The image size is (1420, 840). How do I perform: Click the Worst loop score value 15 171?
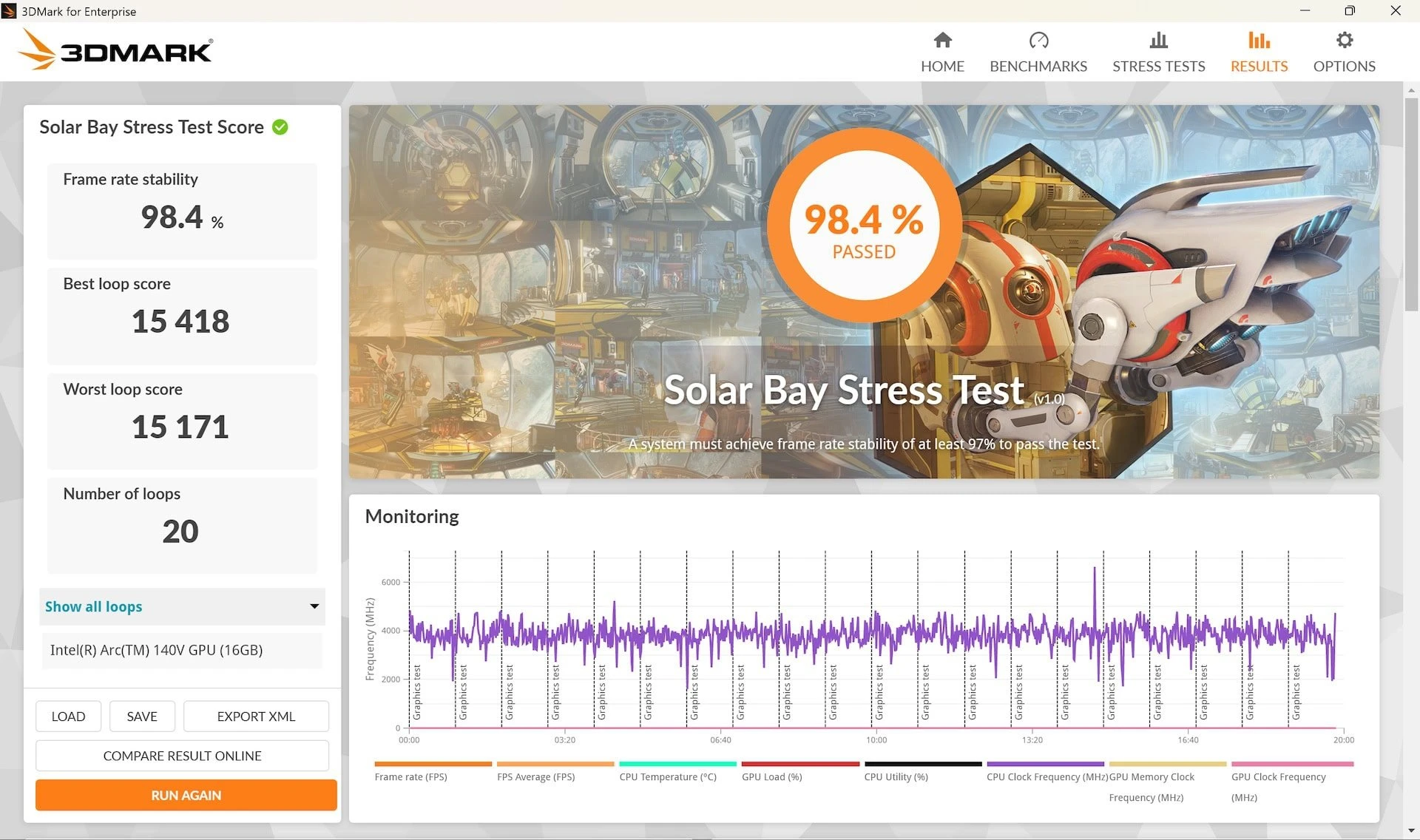coord(180,427)
